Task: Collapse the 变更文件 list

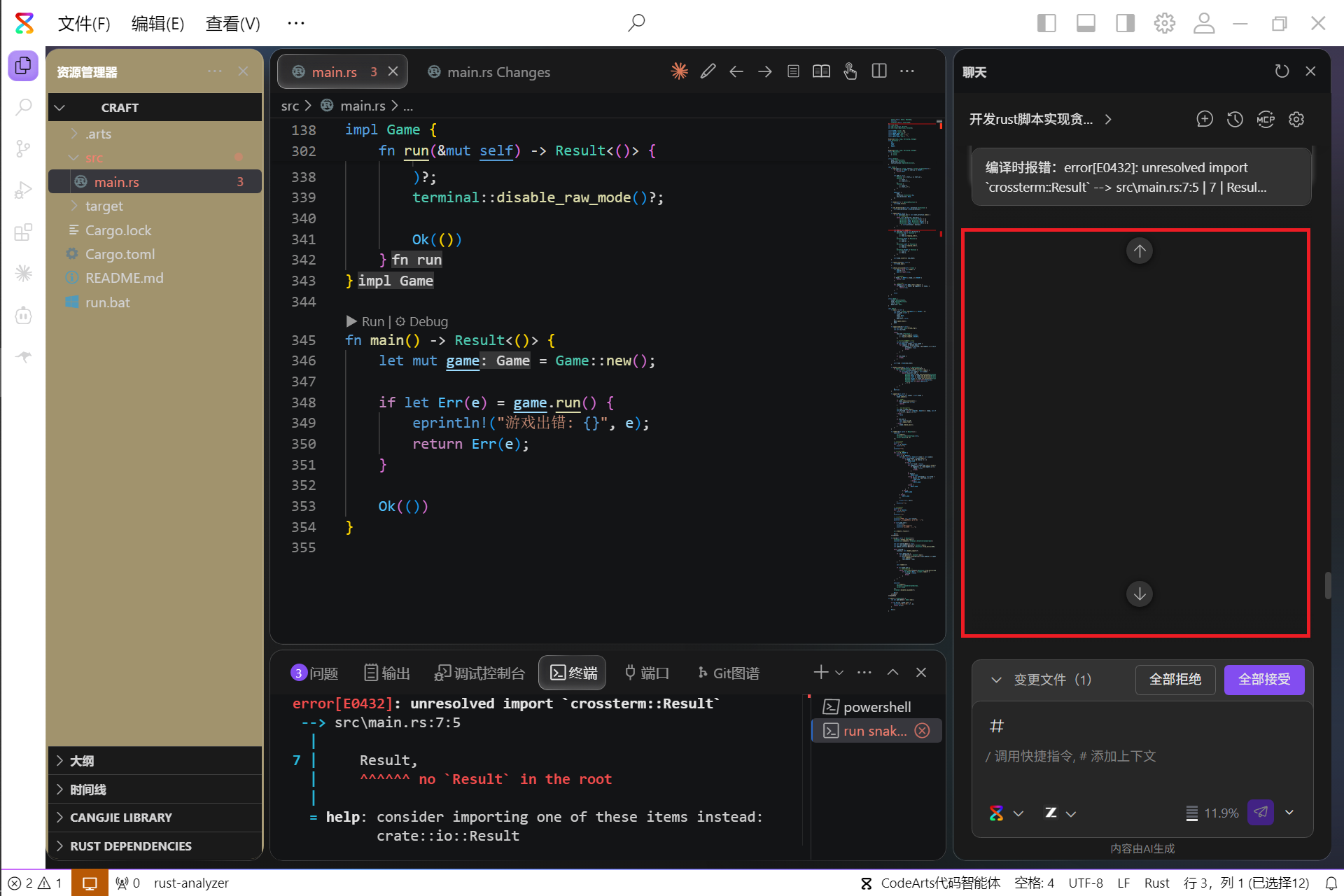Action: [x=996, y=680]
